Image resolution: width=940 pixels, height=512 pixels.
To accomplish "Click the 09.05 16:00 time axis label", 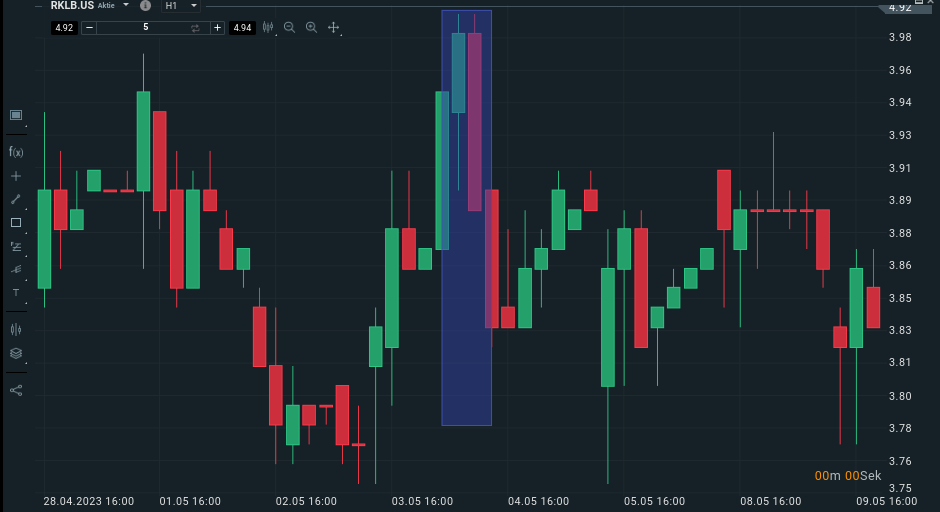I will [887, 501].
